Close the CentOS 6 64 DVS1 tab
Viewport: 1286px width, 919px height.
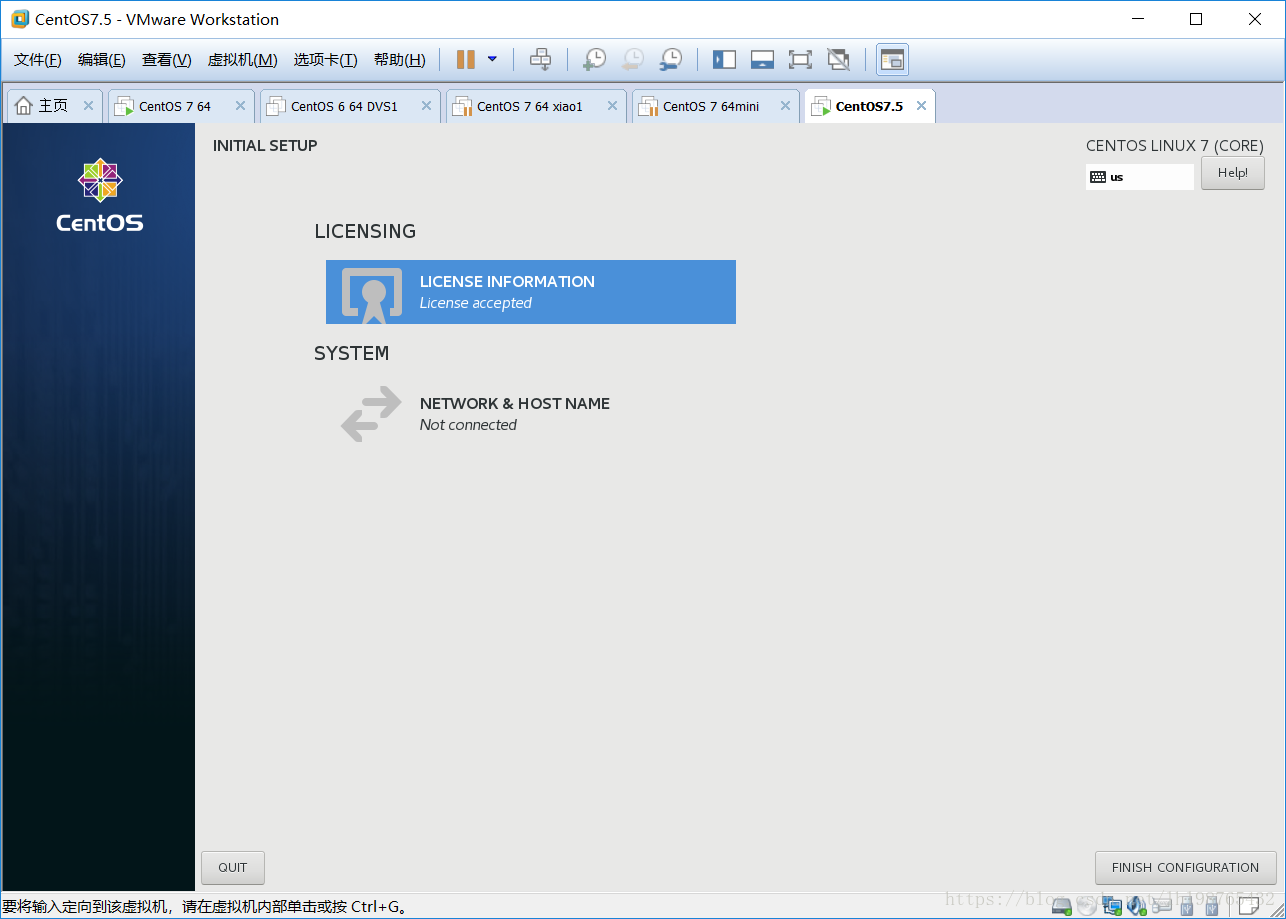(x=426, y=106)
